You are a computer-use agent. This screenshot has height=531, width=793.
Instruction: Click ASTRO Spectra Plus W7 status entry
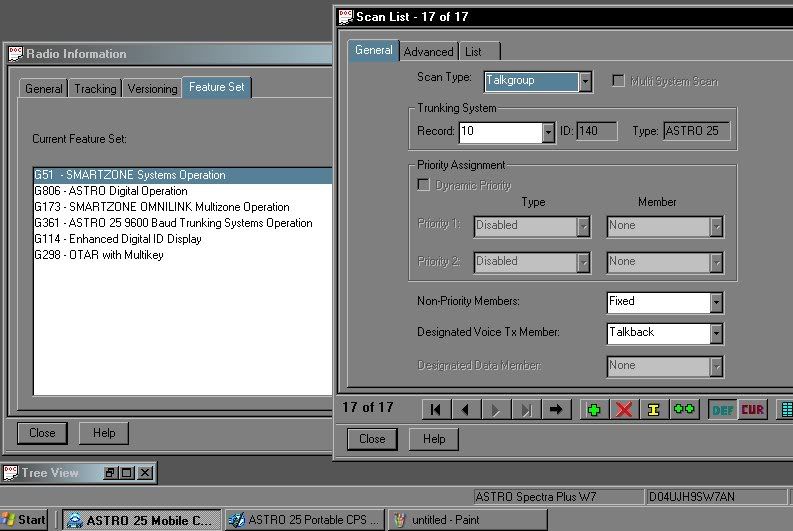558,497
